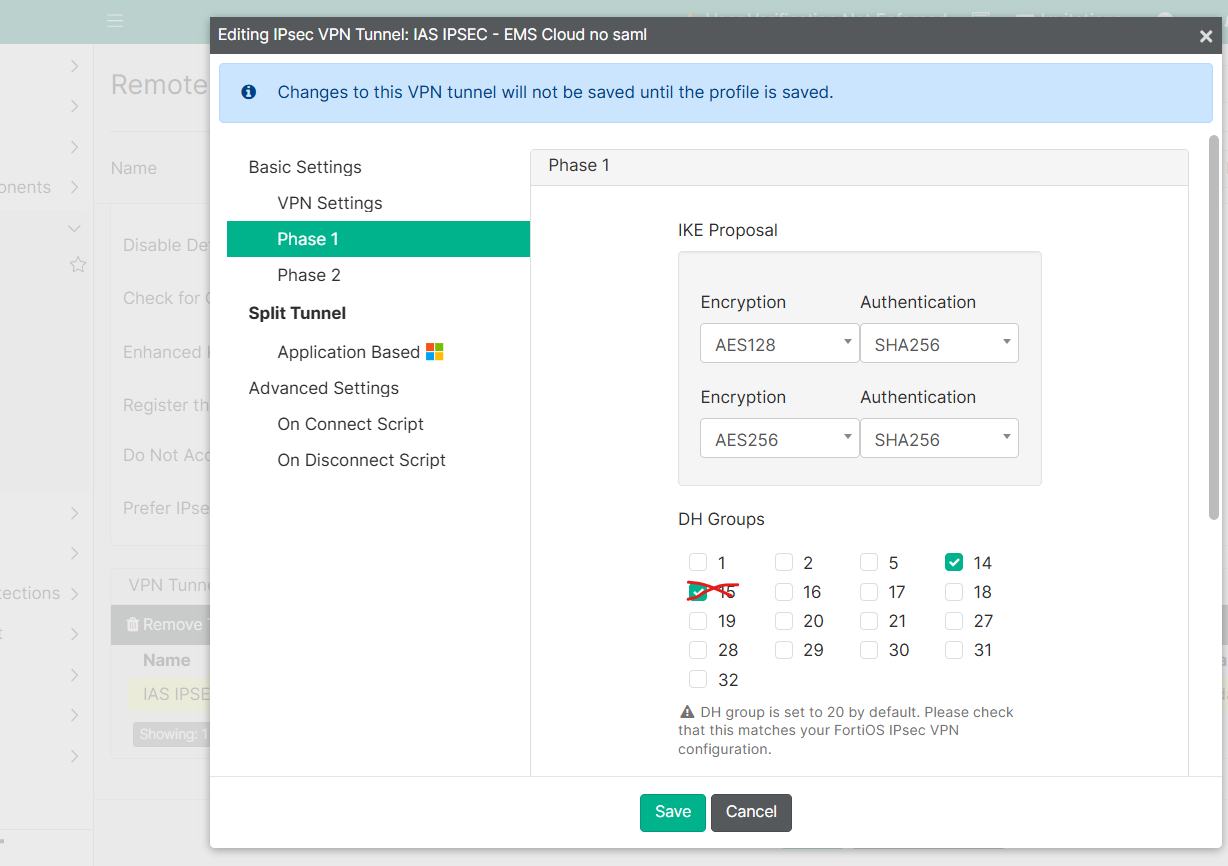This screenshot has height=866, width=1228.
Task: Click the dialog's vertical scrollbar
Action: click(1214, 327)
